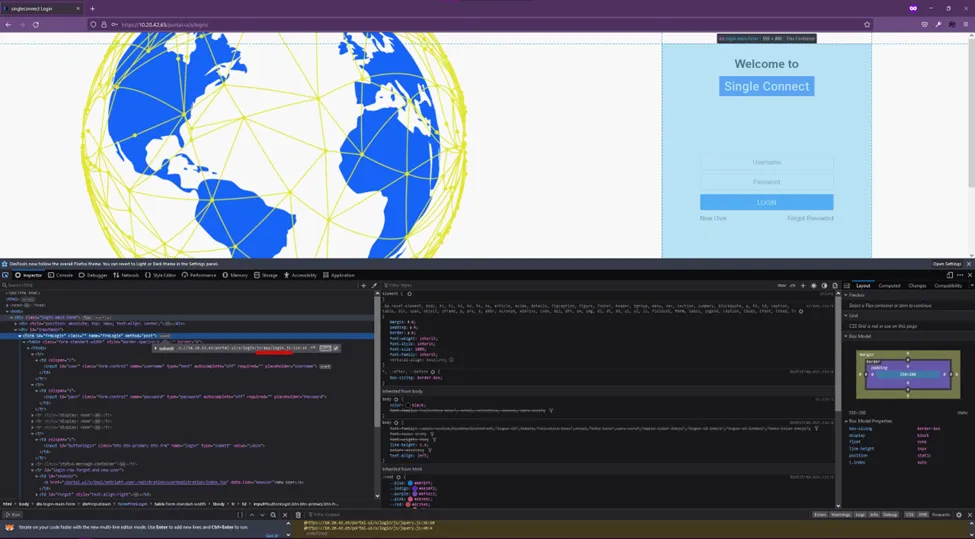Activate the element picker icon in DevTools
Image resolution: width=975 pixels, height=539 pixels.
coord(5,275)
